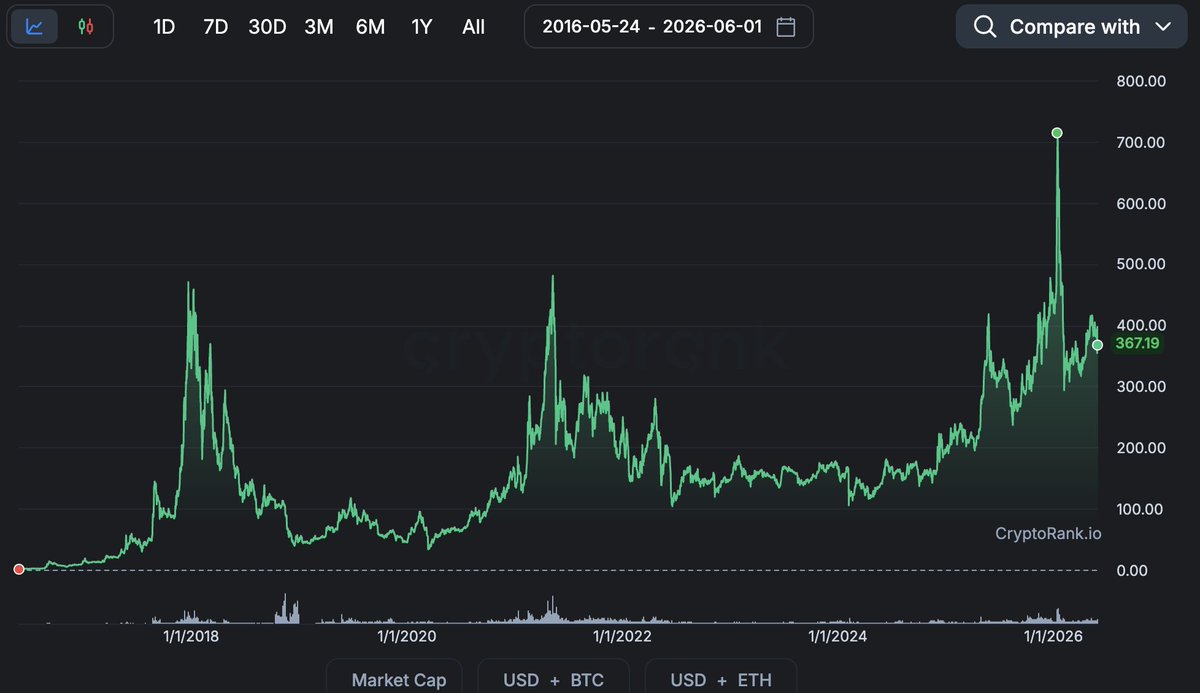Switch to candlestick chart view
The width and height of the screenshot is (1200, 693).
tap(86, 27)
